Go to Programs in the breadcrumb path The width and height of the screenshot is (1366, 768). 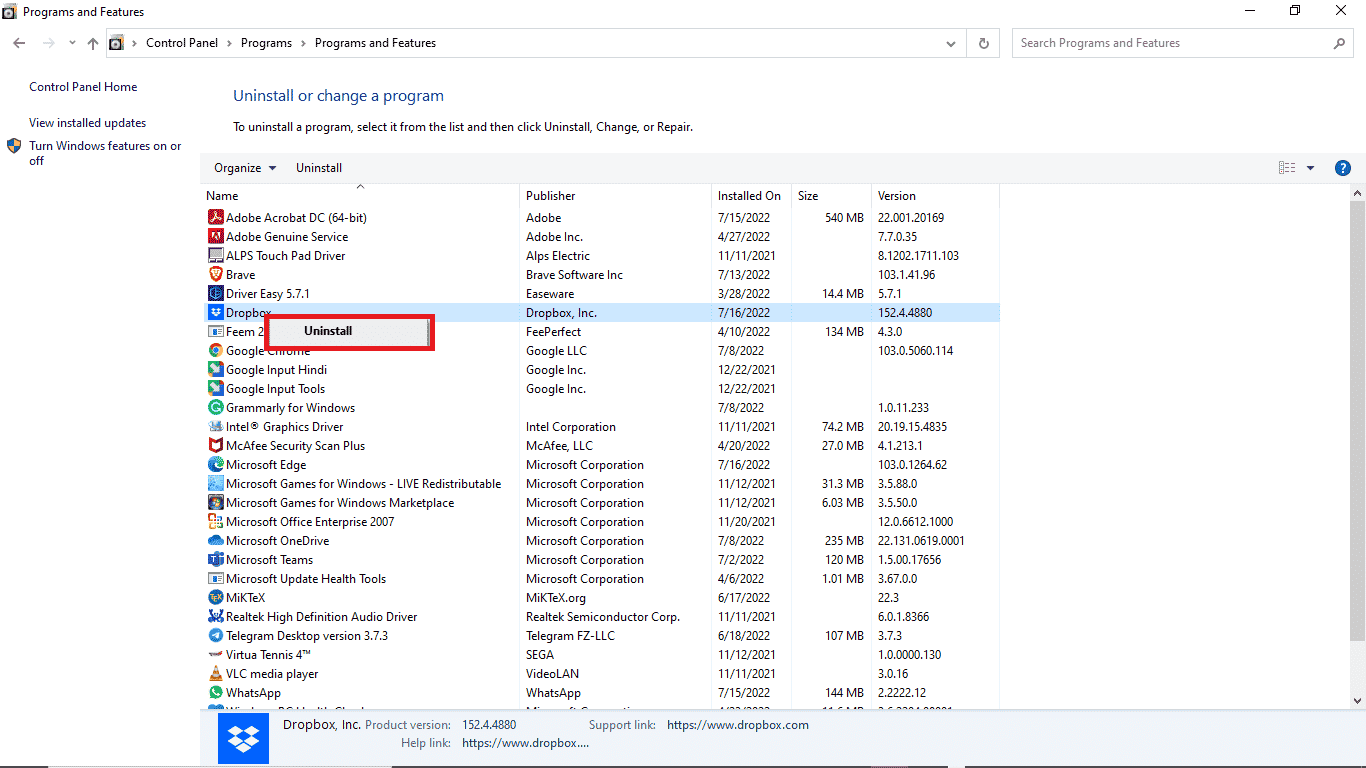click(266, 43)
